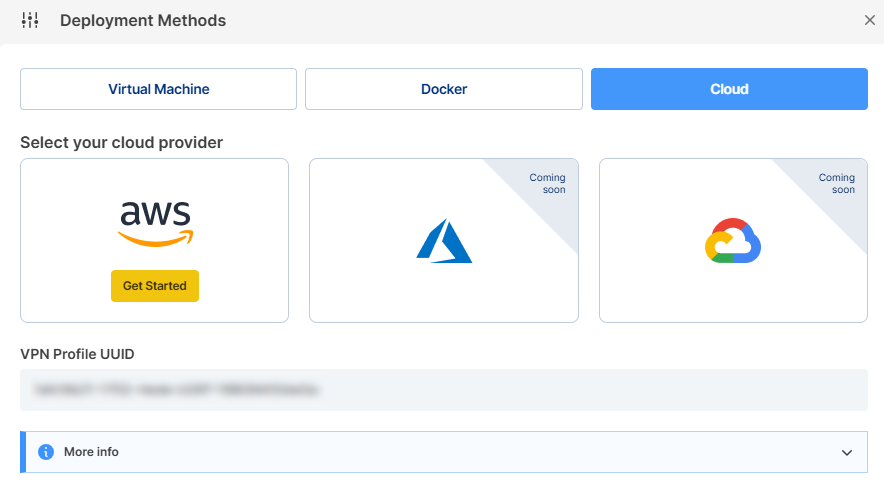Select the Cloud tab
884x485 pixels.
pyautogui.click(x=729, y=89)
